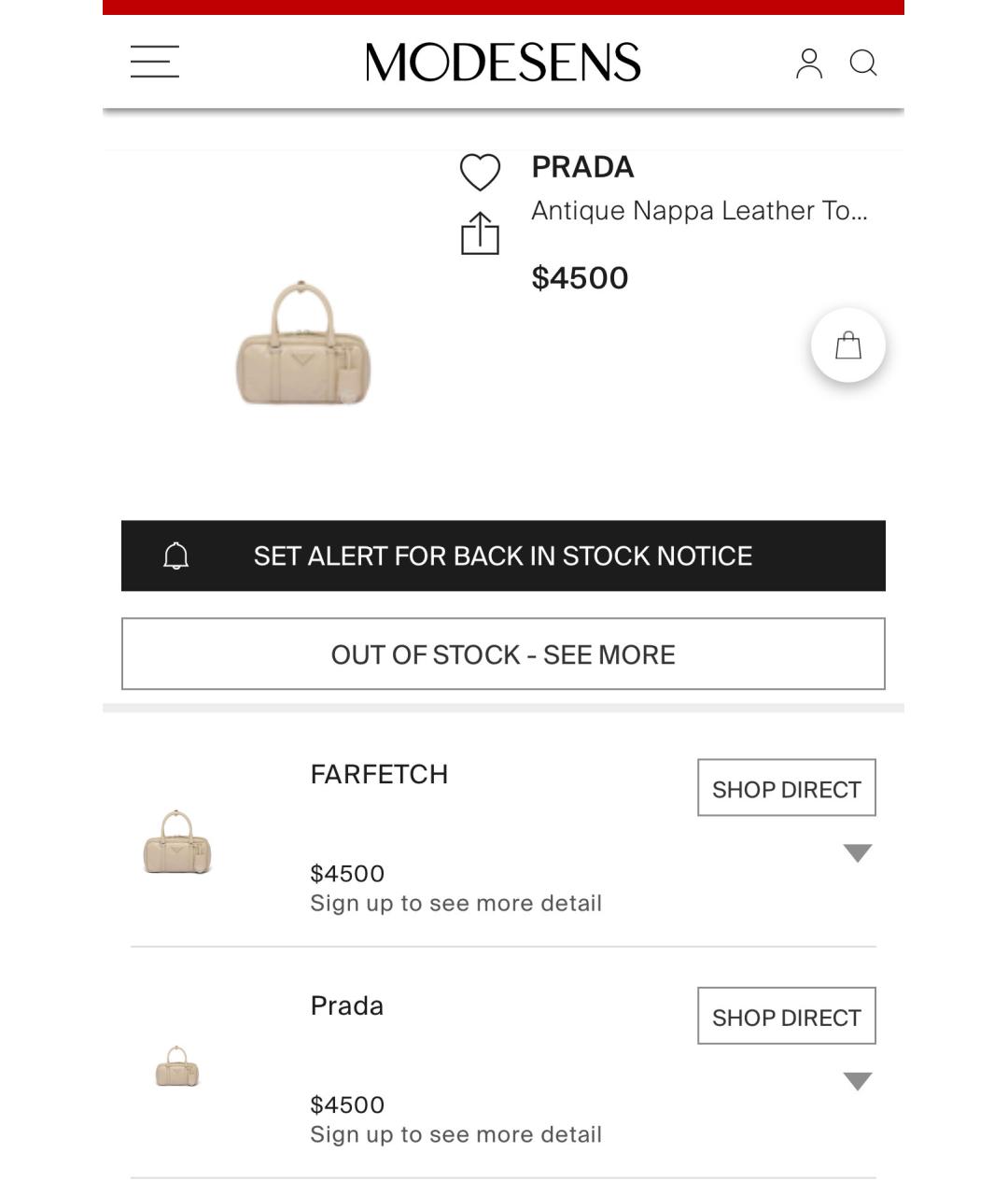The width and height of the screenshot is (1008, 1195).
Task: Go to MODESENS home logo
Action: [503, 63]
